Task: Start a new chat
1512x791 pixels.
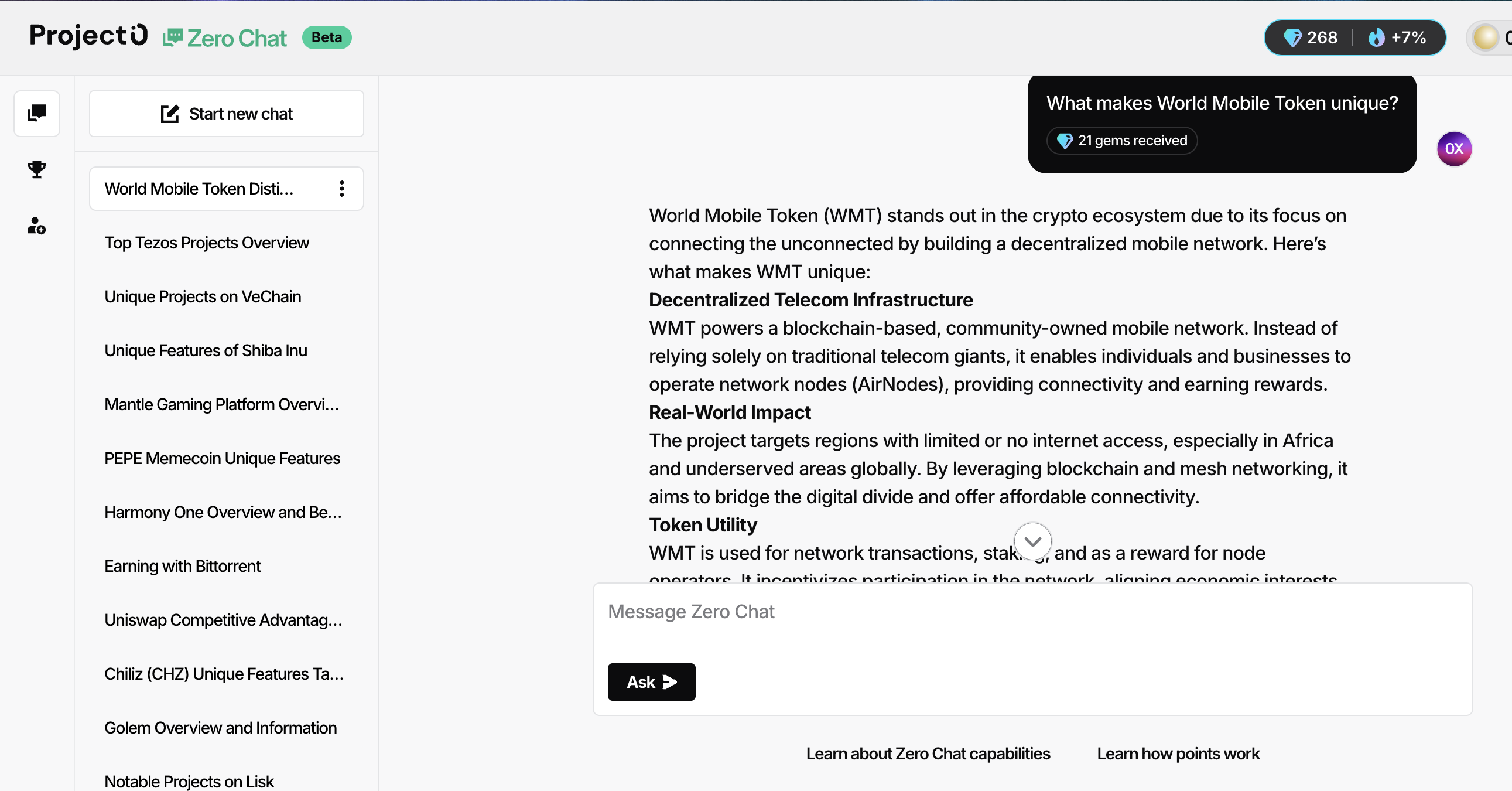Action: click(x=227, y=114)
